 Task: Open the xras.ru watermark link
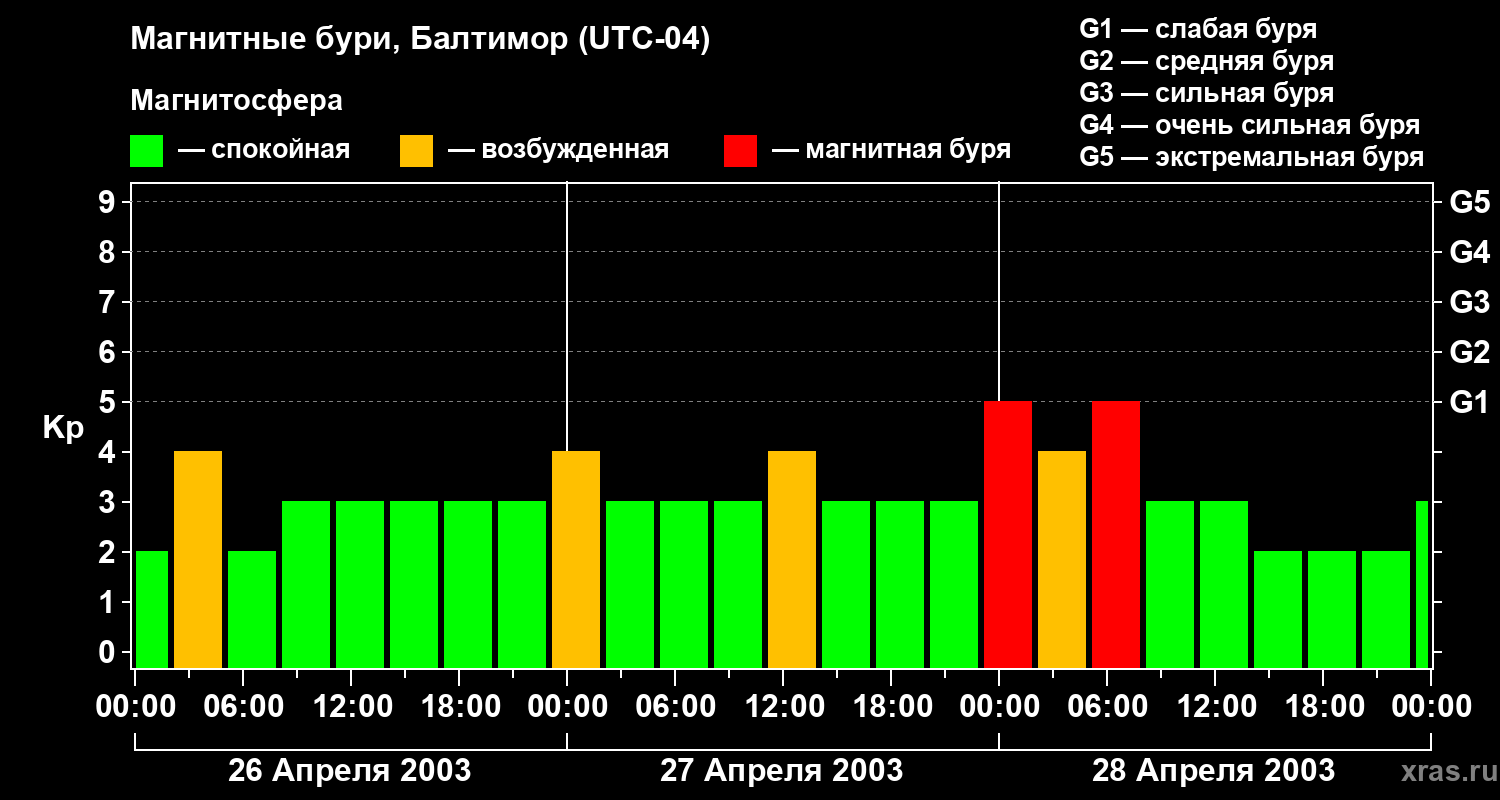point(1443,771)
